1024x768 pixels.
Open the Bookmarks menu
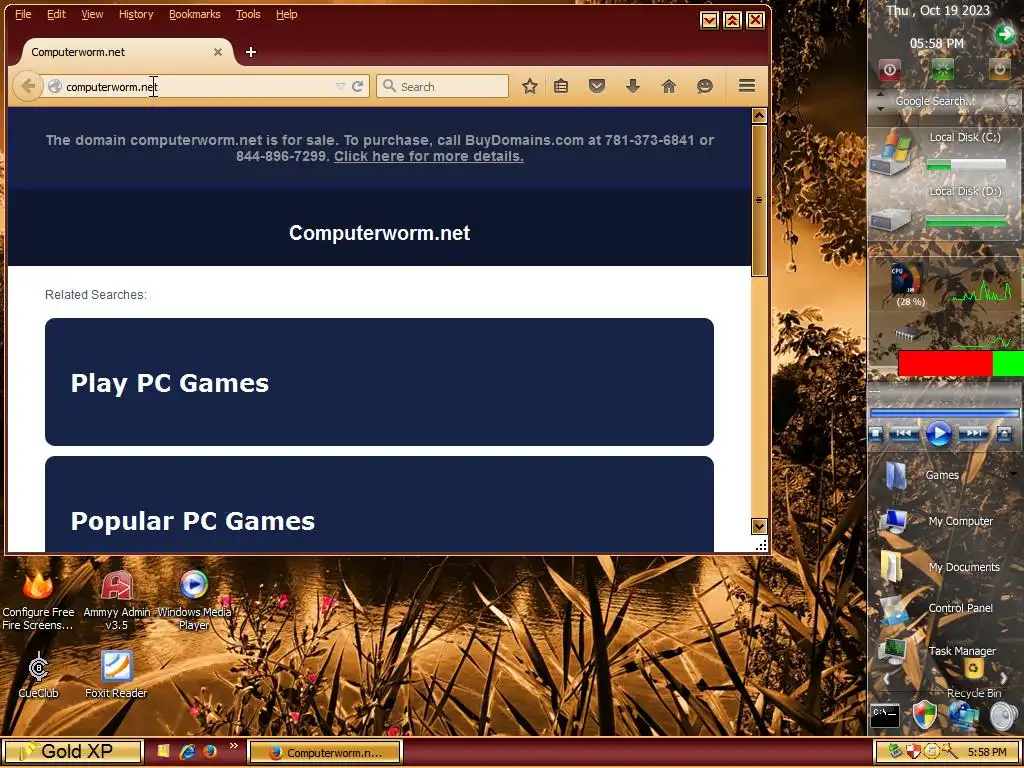(195, 14)
